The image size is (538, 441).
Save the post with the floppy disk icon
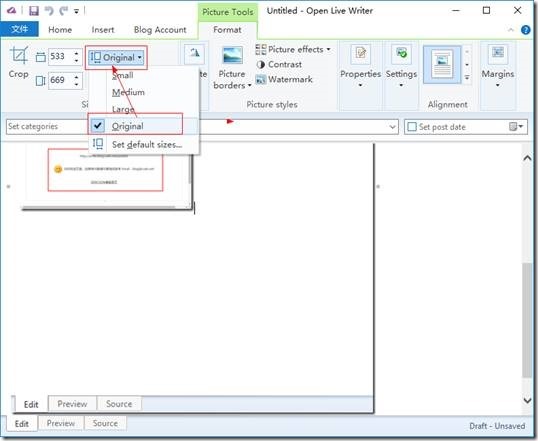point(34,11)
